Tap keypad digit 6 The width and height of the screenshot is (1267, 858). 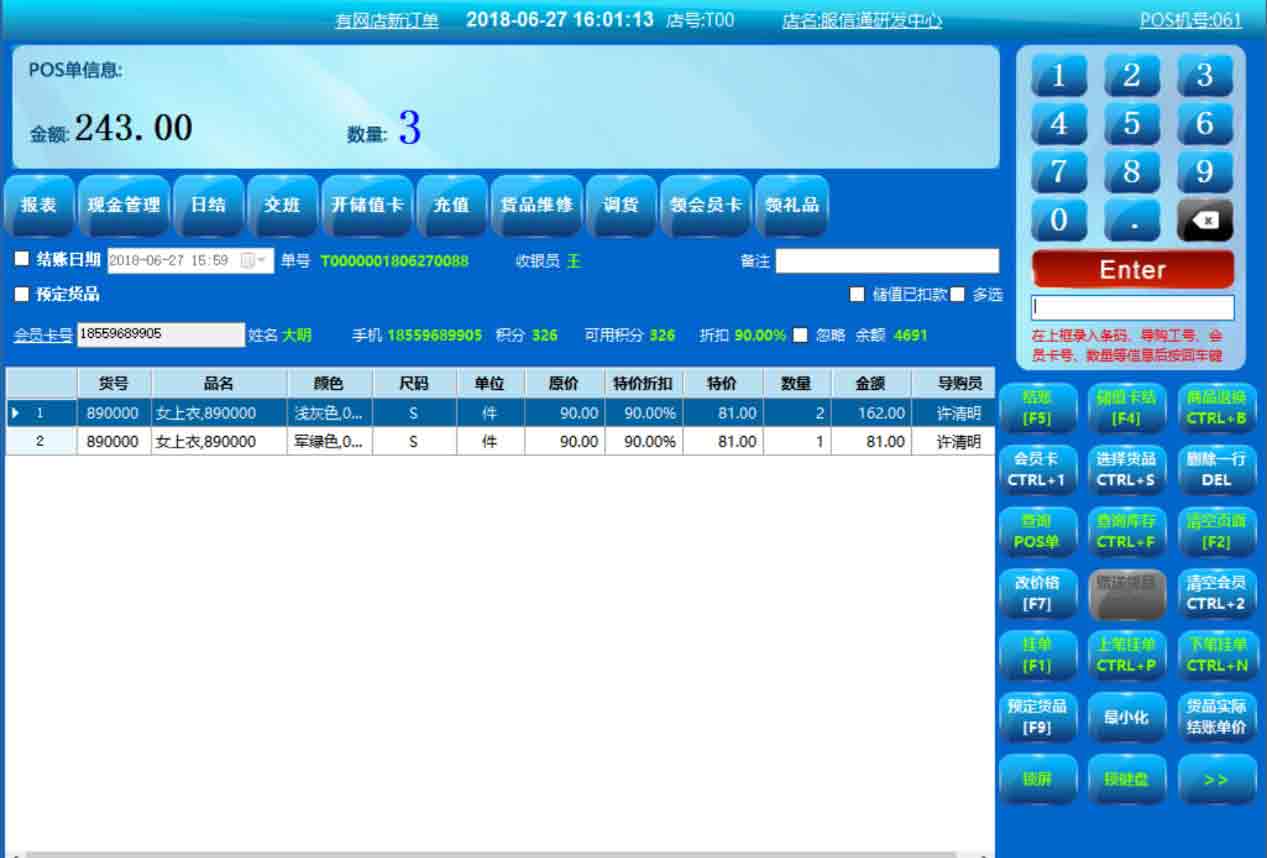[1205, 124]
